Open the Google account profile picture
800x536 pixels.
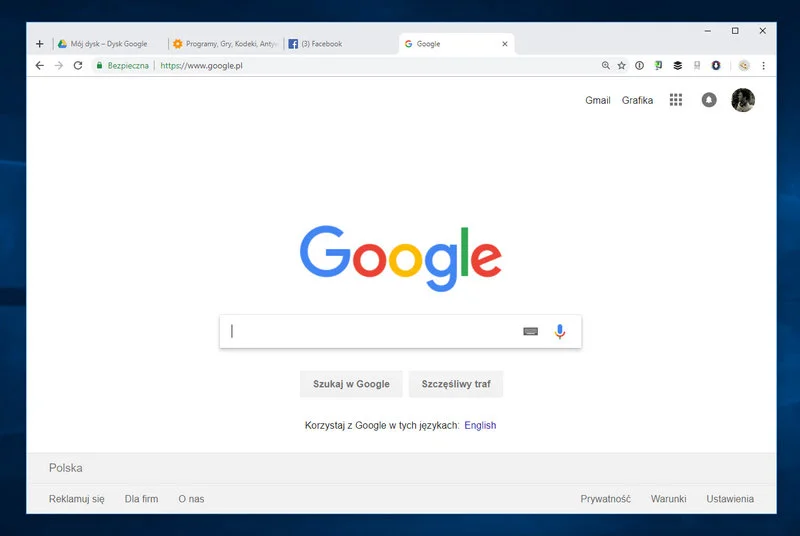(x=743, y=100)
